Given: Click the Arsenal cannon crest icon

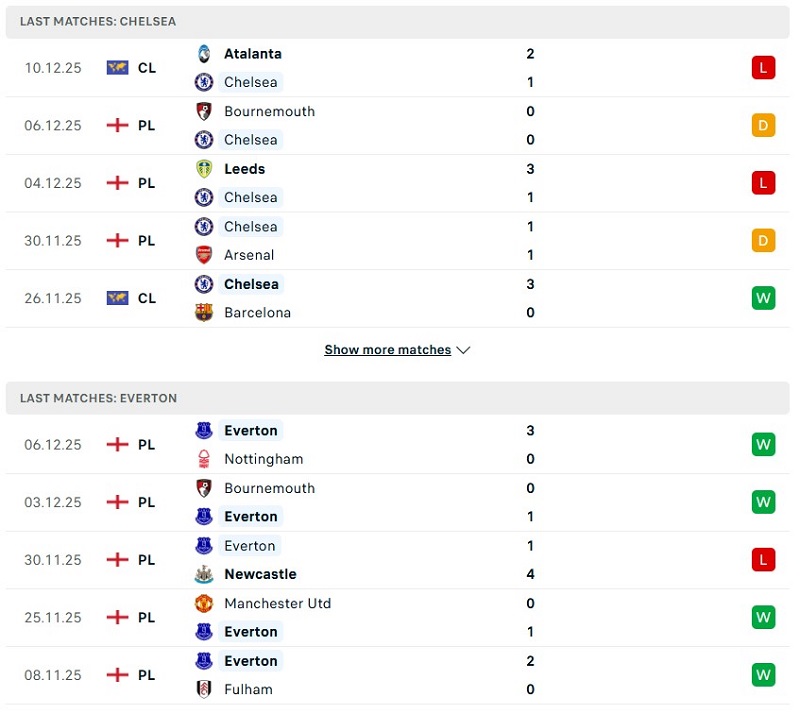Looking at the screenshot, I should point(204,255).
